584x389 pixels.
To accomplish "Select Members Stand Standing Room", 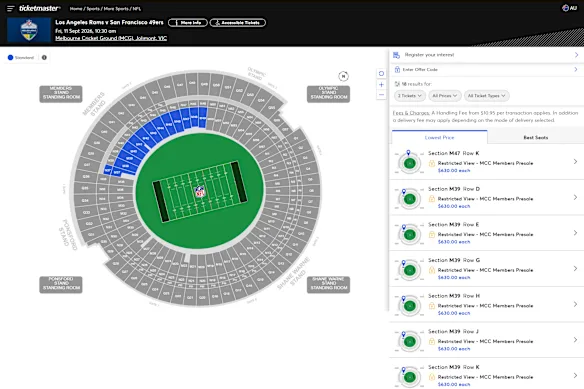I will (61, 94).
